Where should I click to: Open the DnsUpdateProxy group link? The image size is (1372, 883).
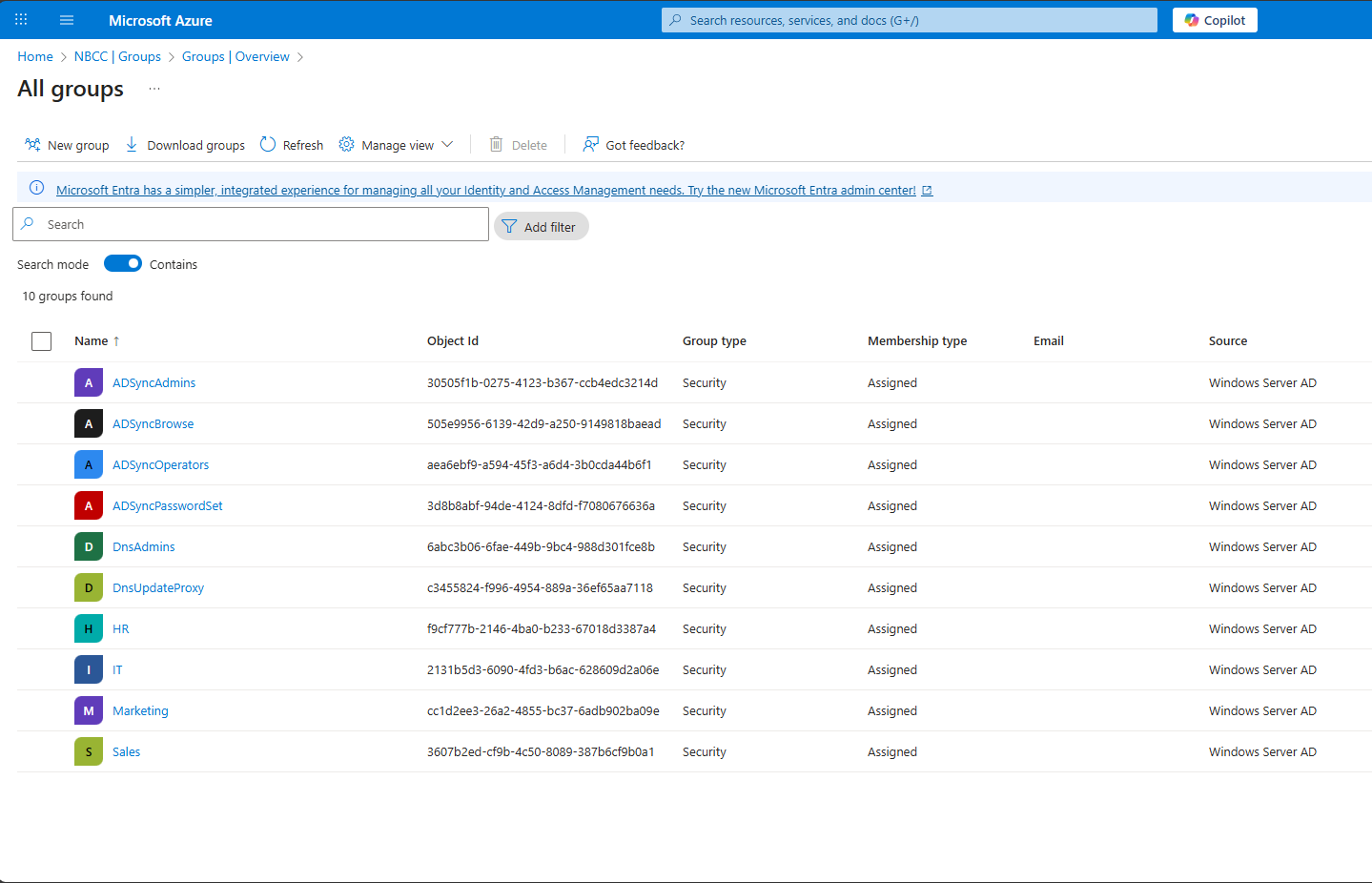pyautogui.click(x=158, y=588)
